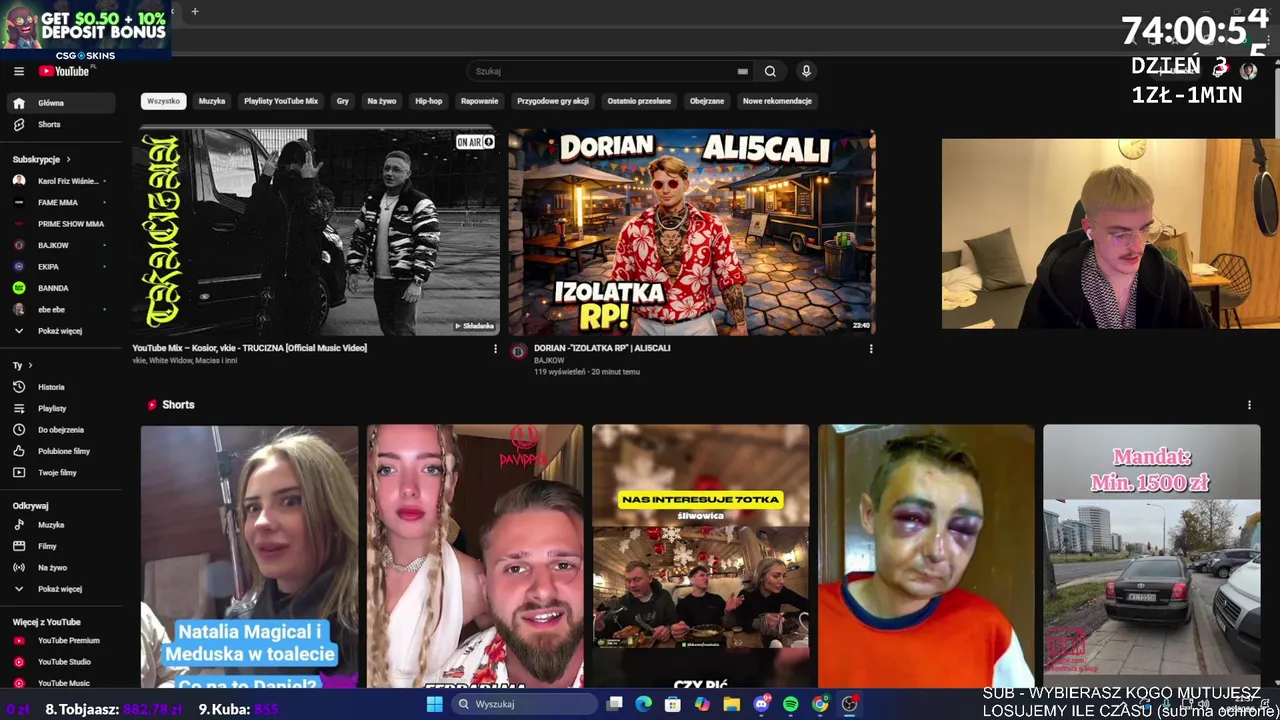Viewport: 1280px width, 720px height.
Task: Open Discord from taskbar
Action: (761, 704)
